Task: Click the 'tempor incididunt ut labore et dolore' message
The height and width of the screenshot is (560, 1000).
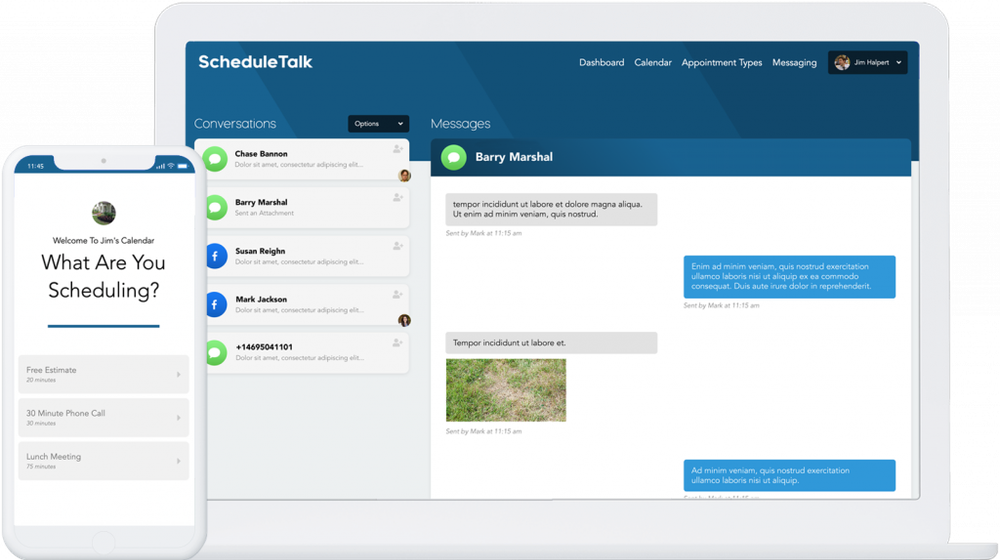Action: pyautogui.click(x=551, y=209)
